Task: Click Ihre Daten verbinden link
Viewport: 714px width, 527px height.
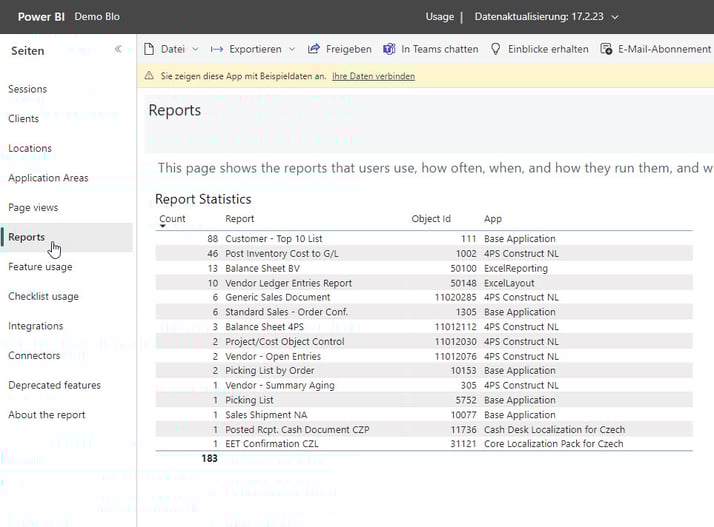Action: pos(373,76)
